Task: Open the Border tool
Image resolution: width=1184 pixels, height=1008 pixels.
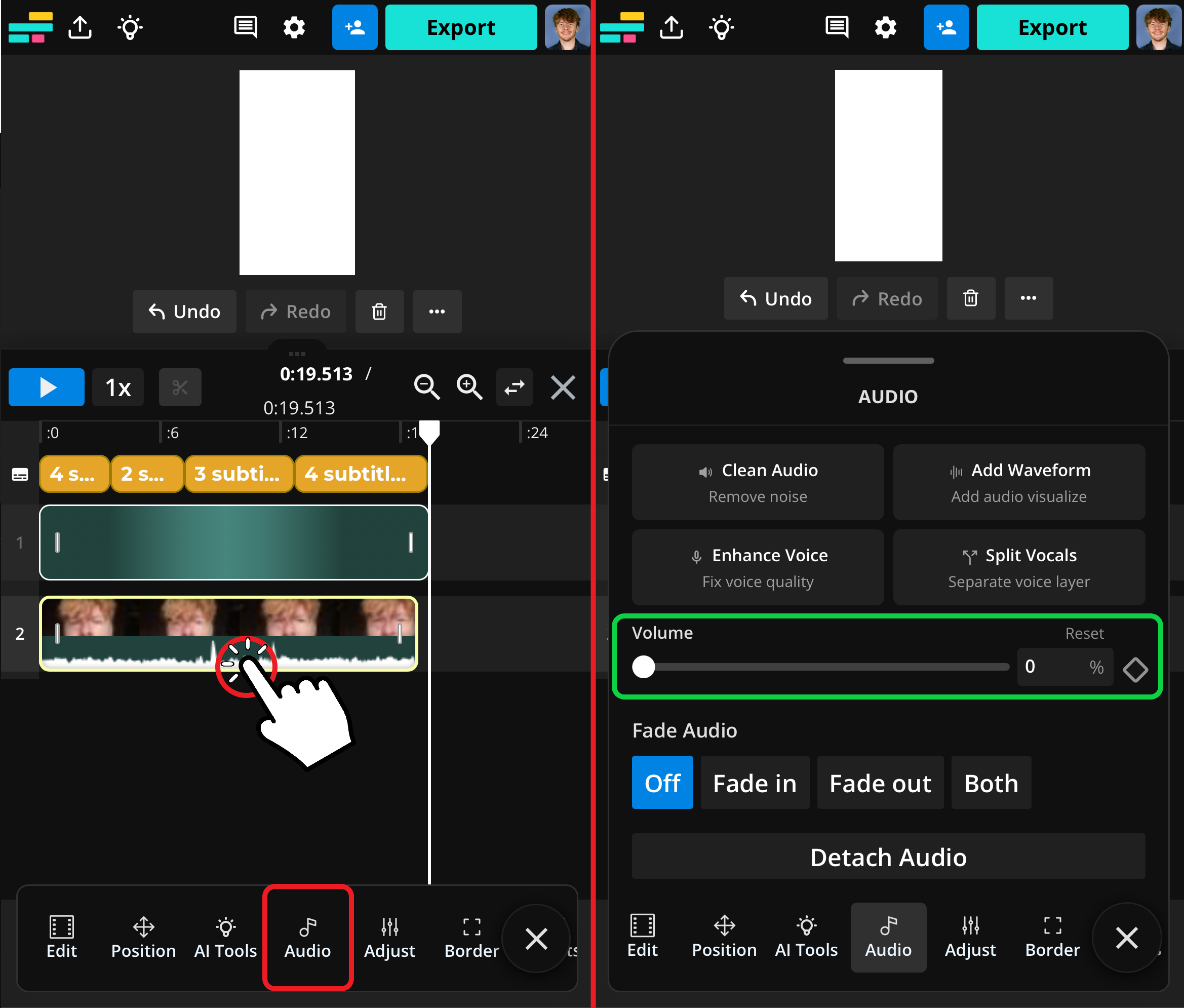Action: point(470,937)
